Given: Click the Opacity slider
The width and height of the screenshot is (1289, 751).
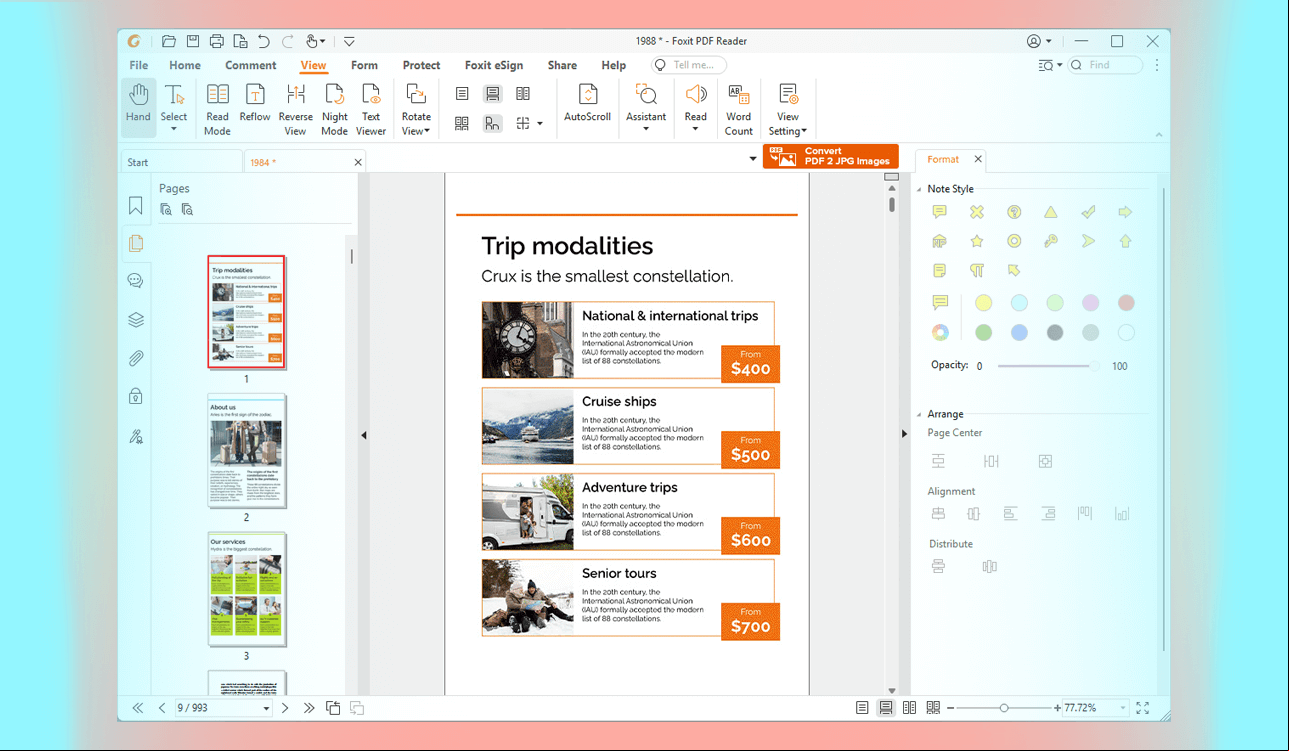Looking at the screenshot, I should click(1048, 366).
